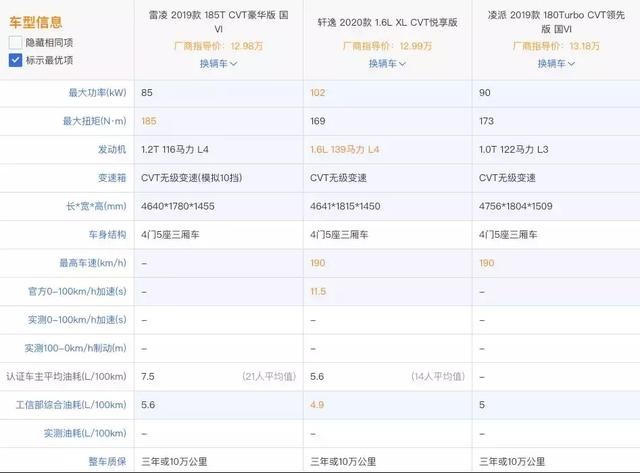Click the 实测0-100km/h加速(s) row label
This screenshot has height=473, width=640.
click(x=77, y=320)
